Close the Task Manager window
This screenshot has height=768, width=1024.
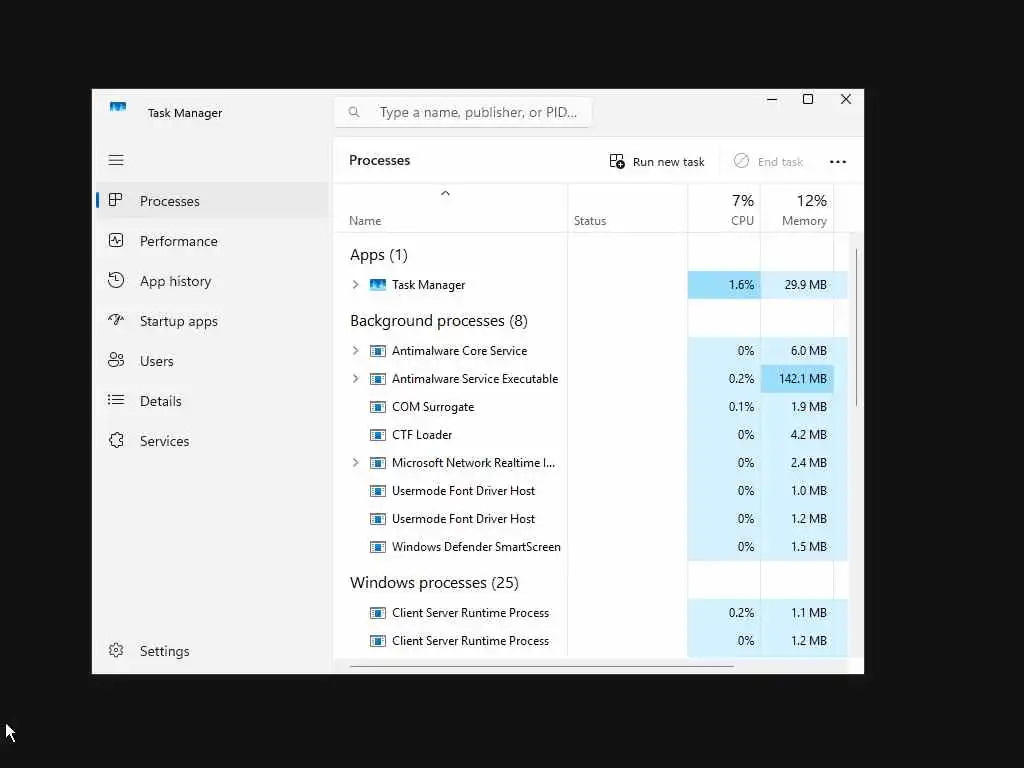[x=846, y=99]
